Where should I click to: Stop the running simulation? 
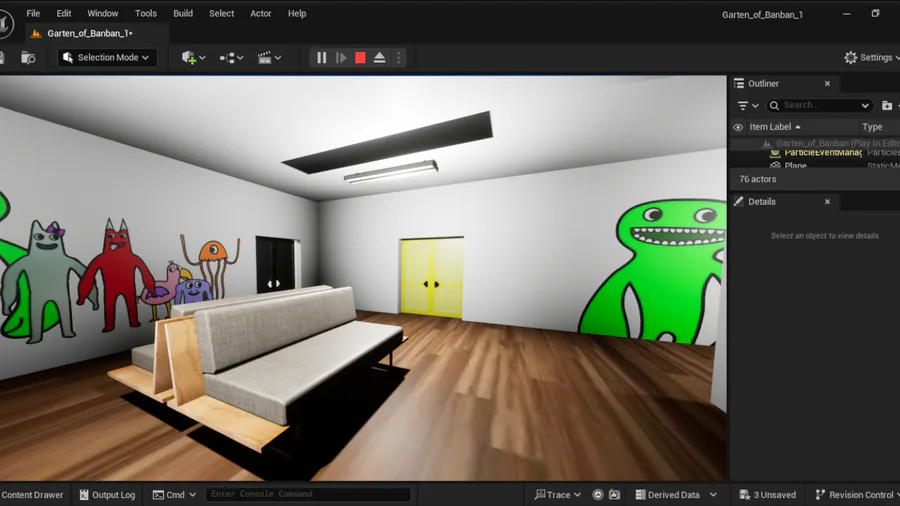[360, 57]
